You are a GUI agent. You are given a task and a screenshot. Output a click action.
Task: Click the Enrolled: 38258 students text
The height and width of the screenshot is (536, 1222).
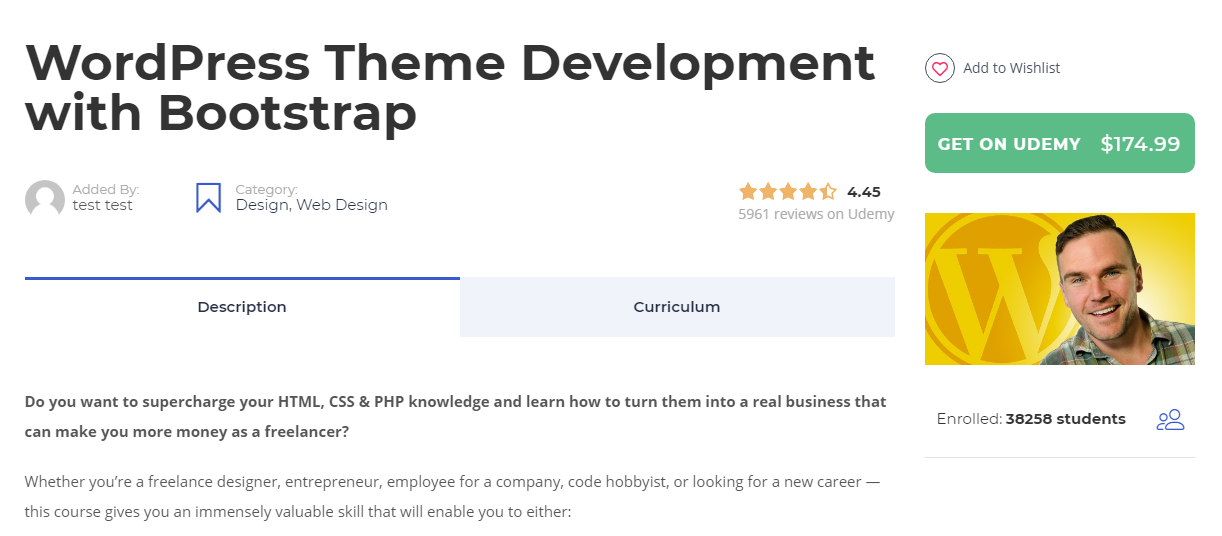[1031, 419]
